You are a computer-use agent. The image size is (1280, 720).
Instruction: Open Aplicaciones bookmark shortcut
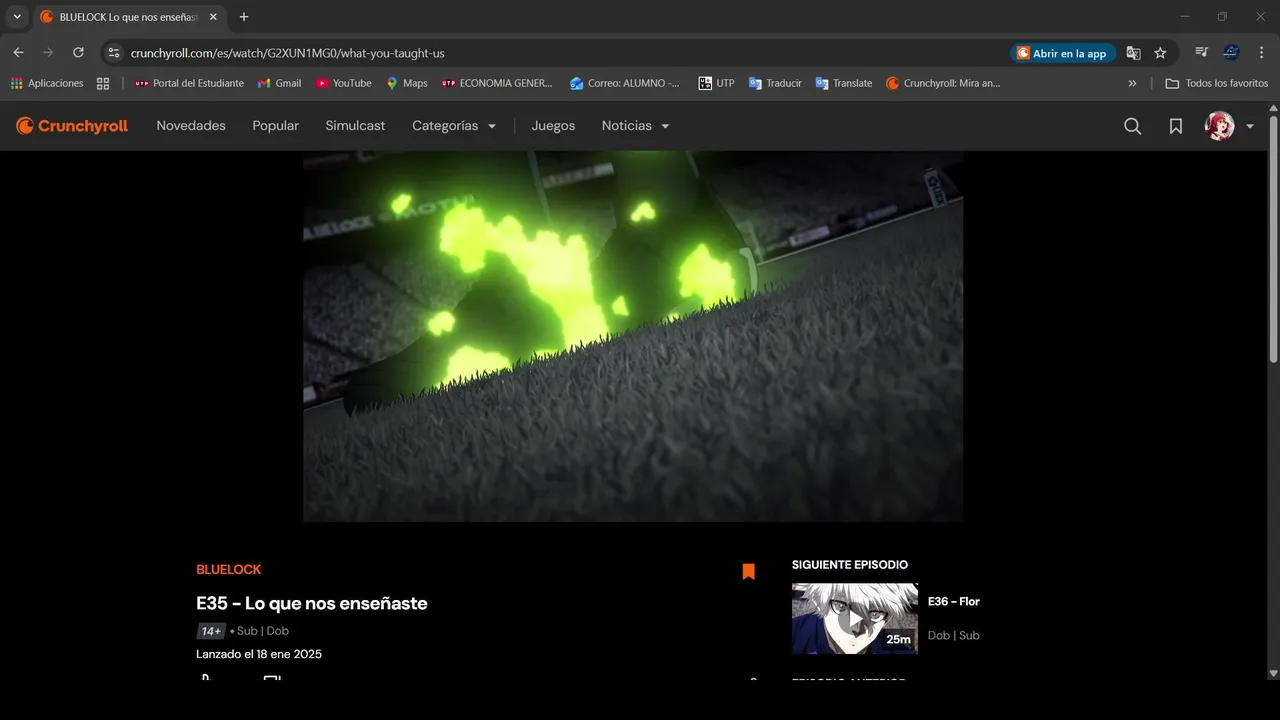tap(47, 83)
